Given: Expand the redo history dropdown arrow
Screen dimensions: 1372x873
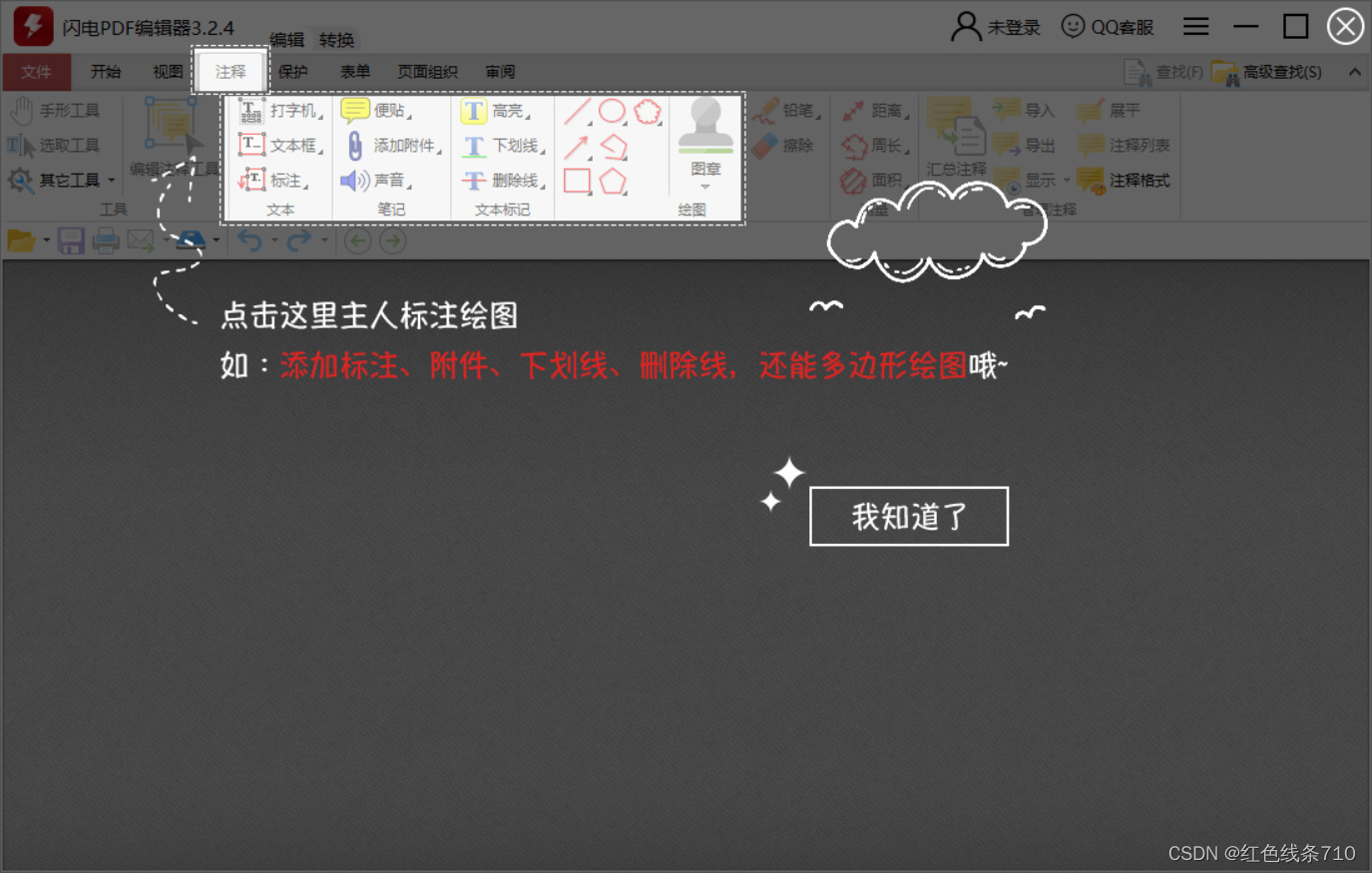Looking at the screenshot, I should tap(324, 240).
